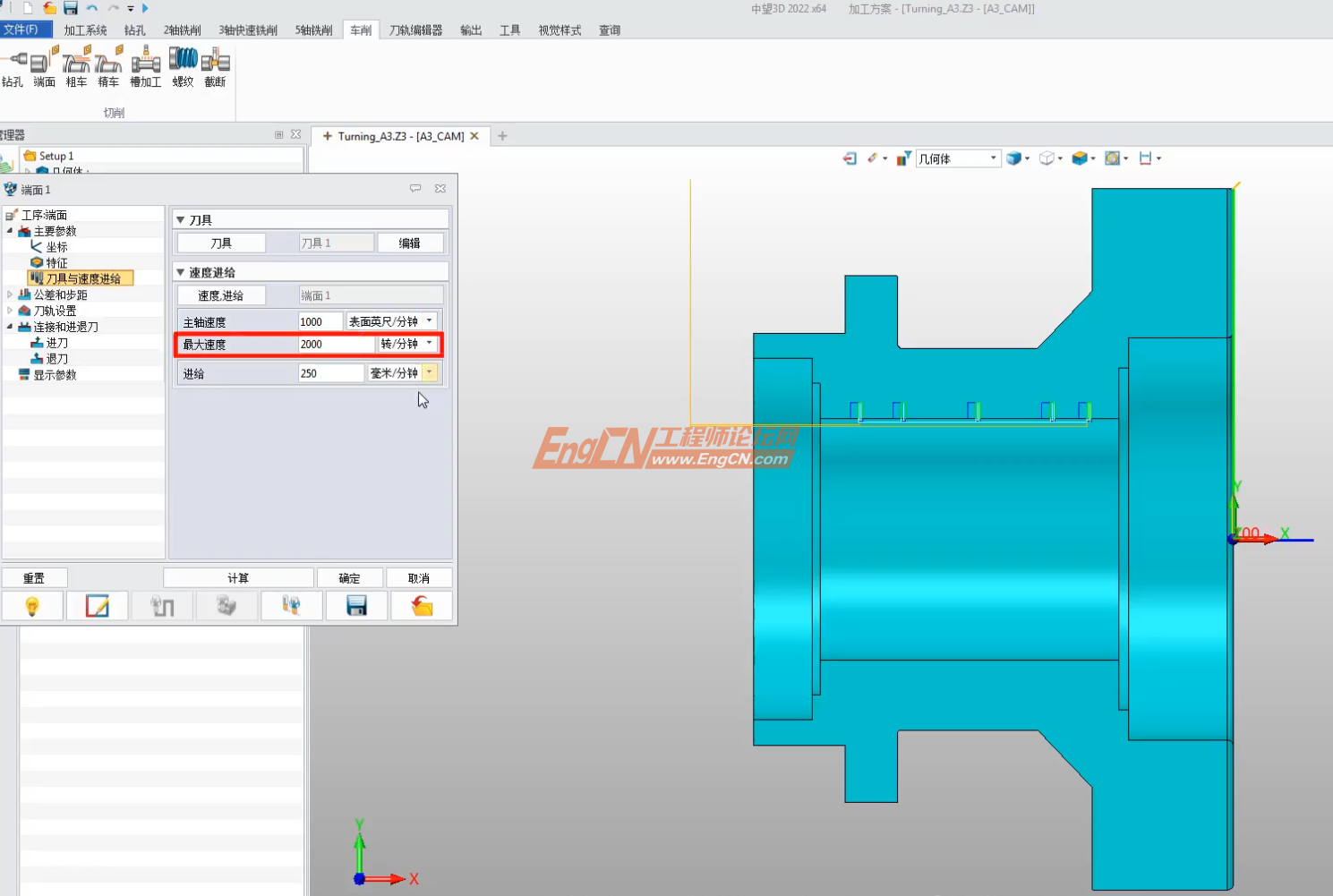This screenshot has height=896, width=1333.
Task: Select 显示参数 in the tree
Action: (55, 375)
